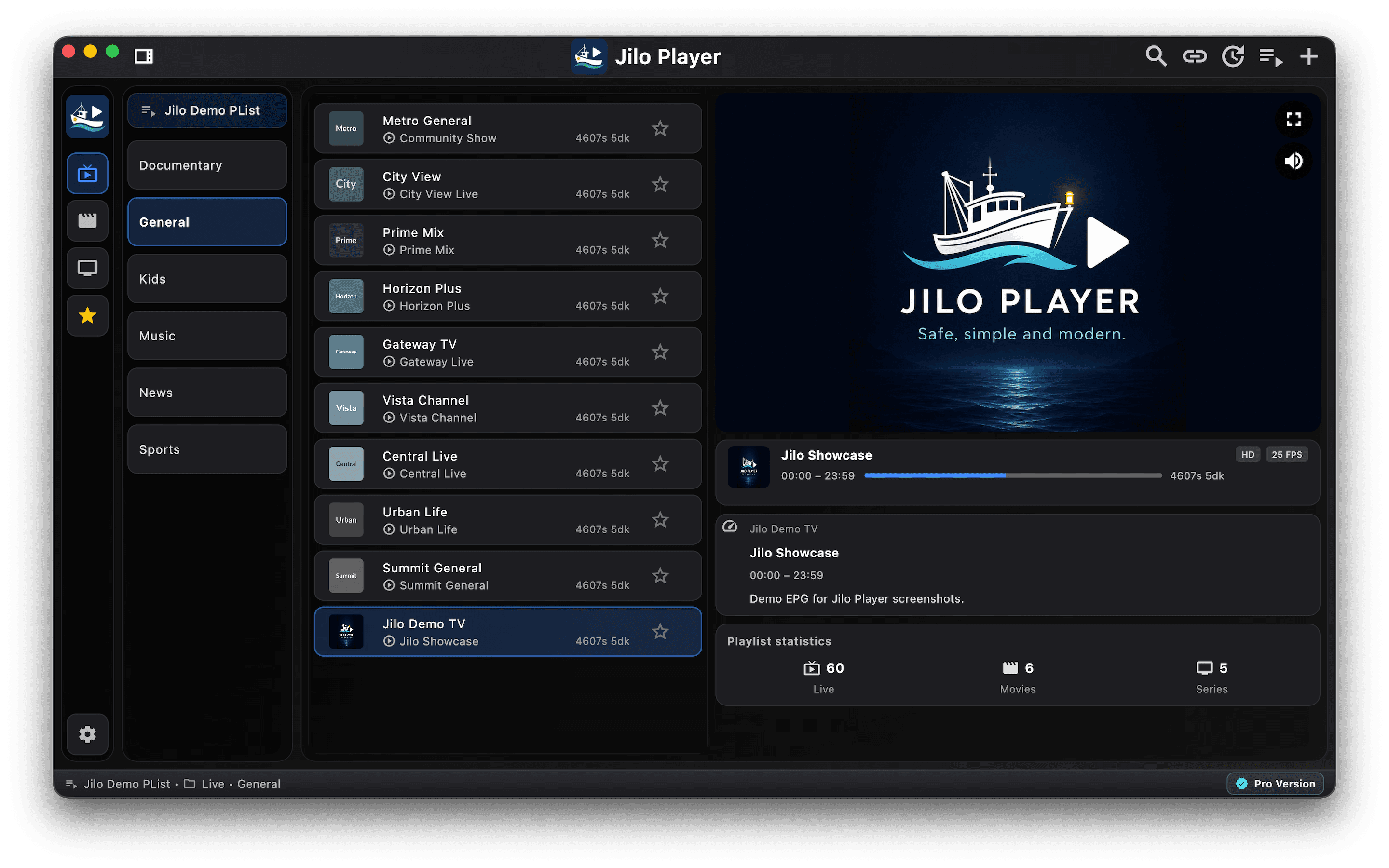Favorite Urban Life with its star
1389x868 pixels.
click(660, 520)
